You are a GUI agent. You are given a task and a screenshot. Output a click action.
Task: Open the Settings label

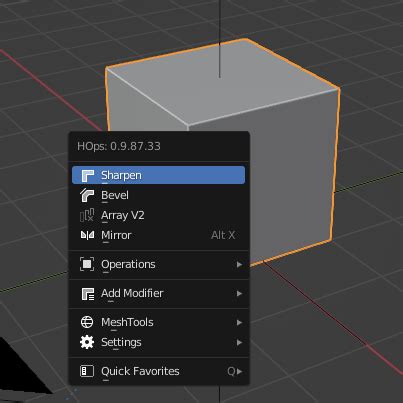tap(121, 343)
